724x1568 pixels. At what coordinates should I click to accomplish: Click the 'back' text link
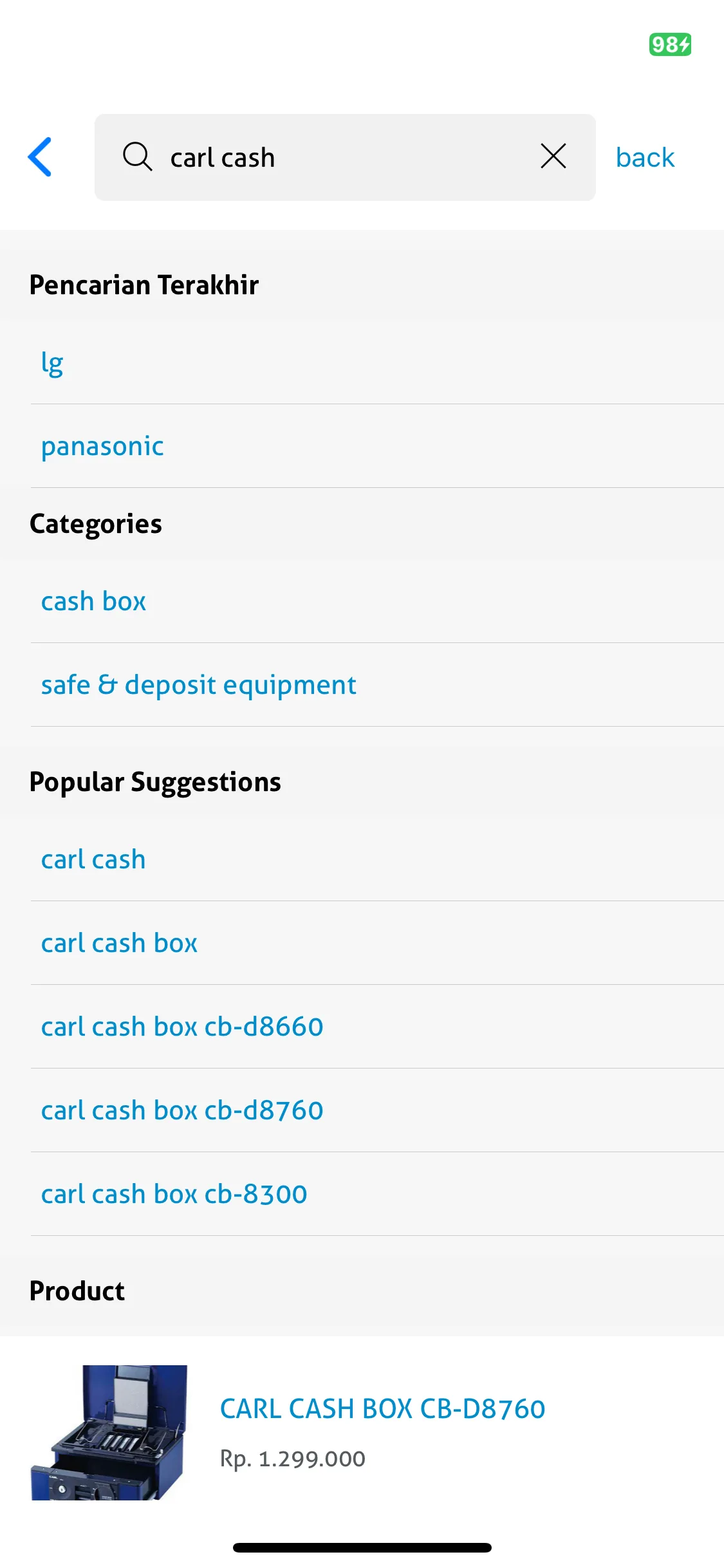click(645, 158)
